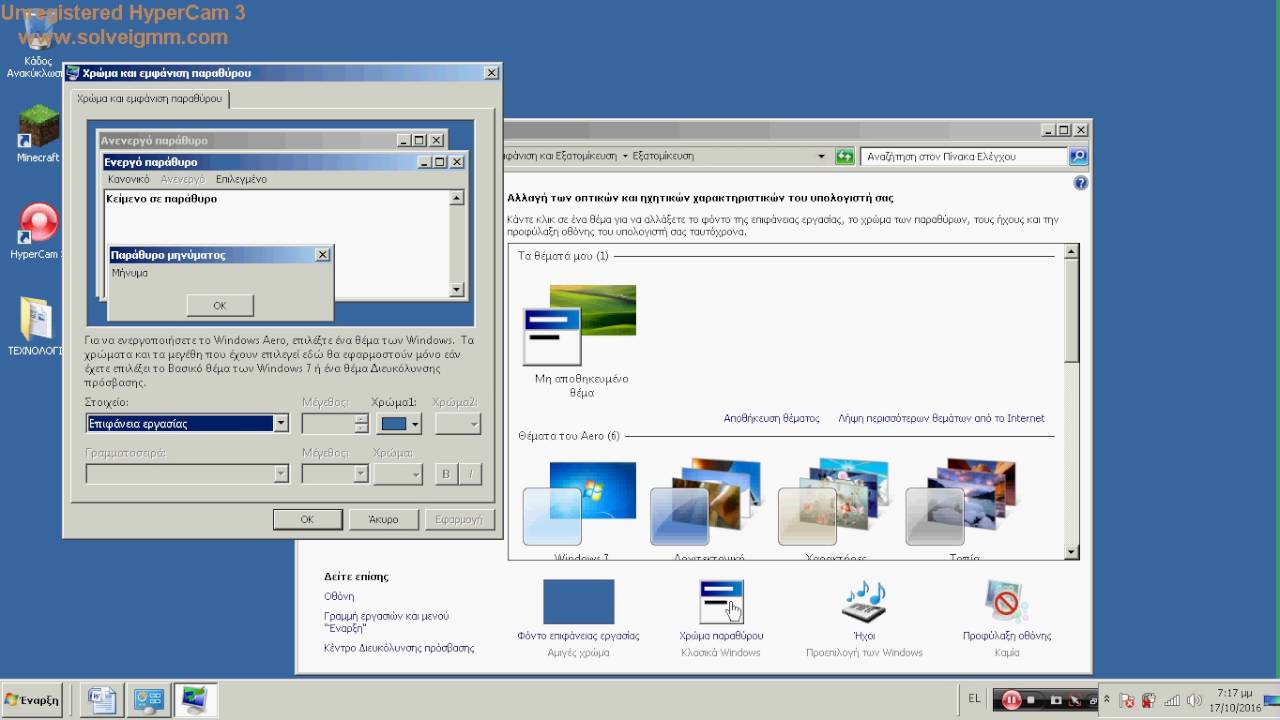Confirm dialog with the OK button
The image size is (1280, 720).
pos(307,519)
